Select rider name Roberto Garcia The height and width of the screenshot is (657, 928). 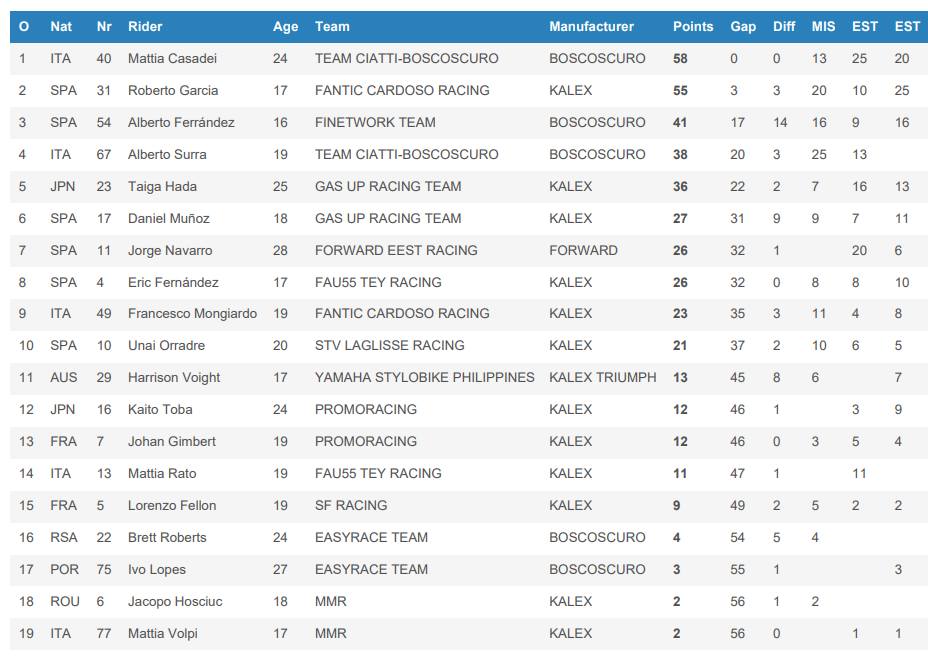pos(173,91)
